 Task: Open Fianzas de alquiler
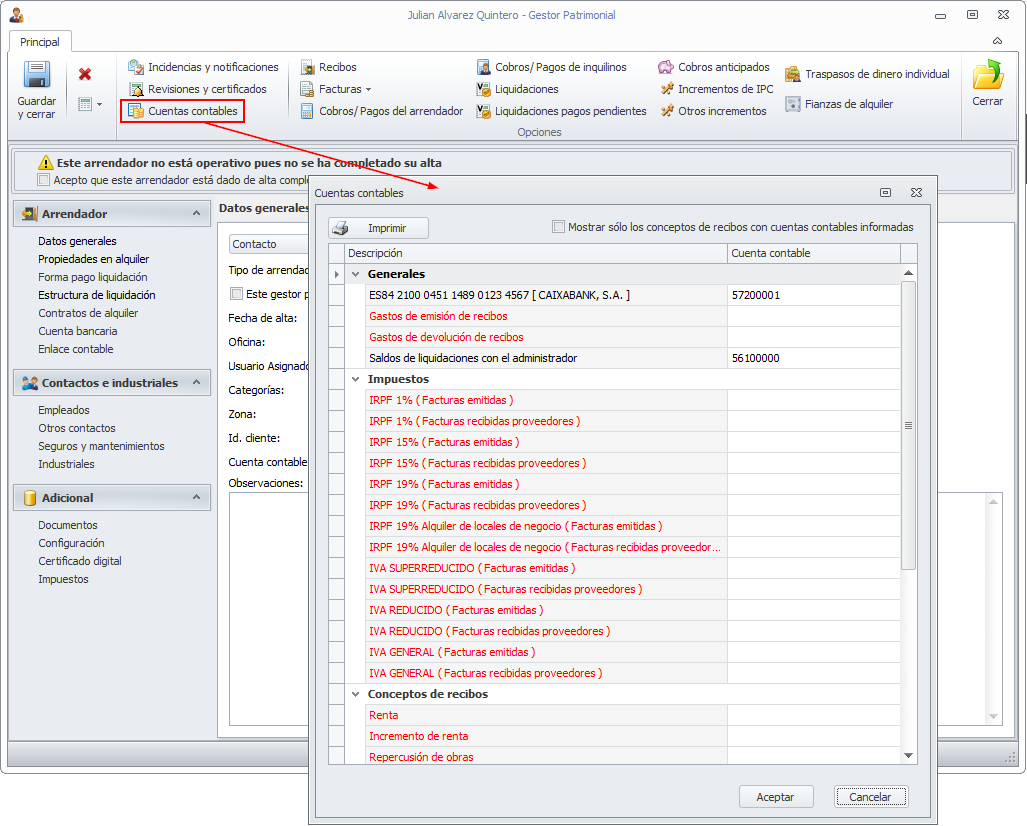[839, 104]
